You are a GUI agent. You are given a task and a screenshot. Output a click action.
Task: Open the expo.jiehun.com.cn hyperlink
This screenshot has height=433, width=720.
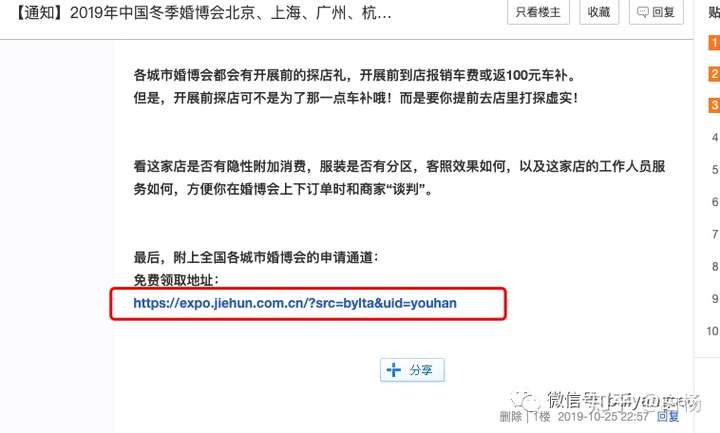click(295, 303)
